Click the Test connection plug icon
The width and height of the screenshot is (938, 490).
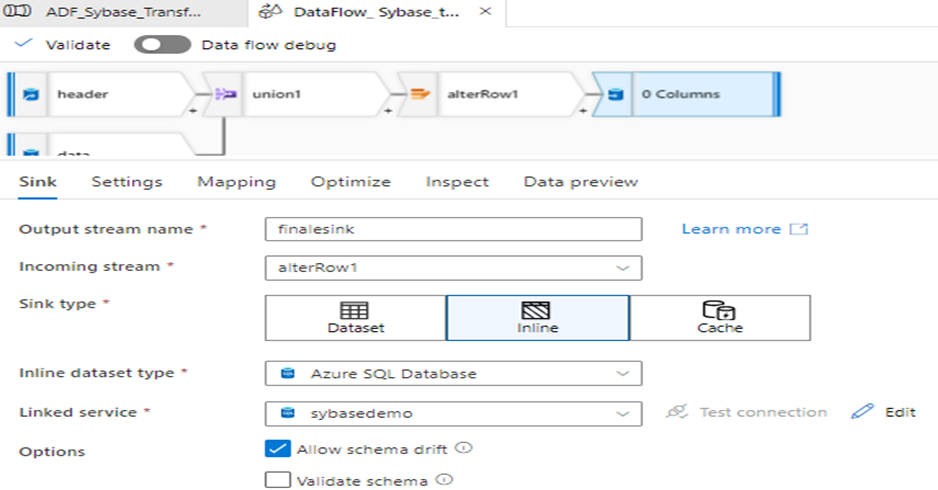677,412
